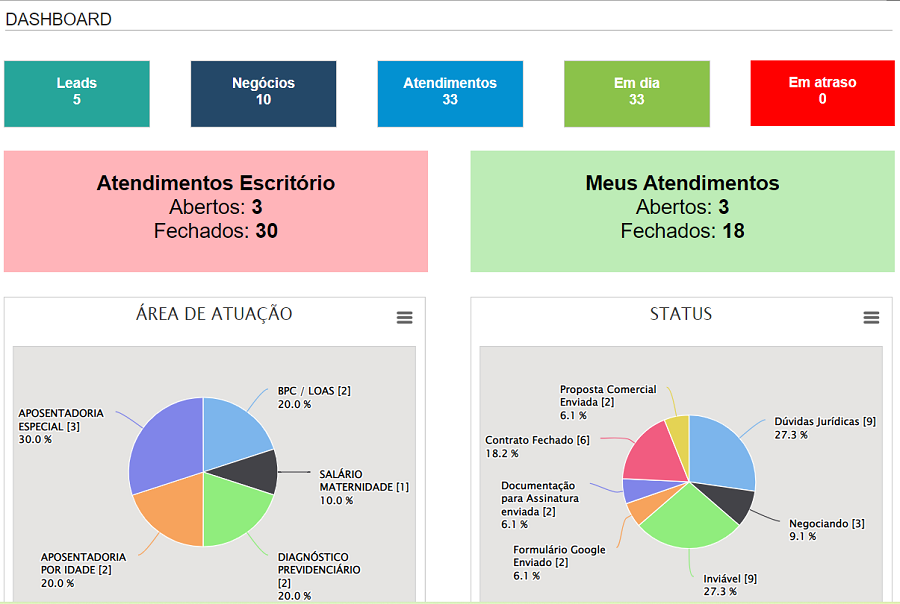
Task: Select the blue Atendimentos card
Action: pyautogui.click(x=450, y=93)
